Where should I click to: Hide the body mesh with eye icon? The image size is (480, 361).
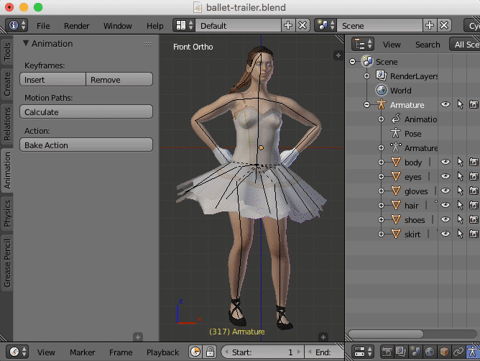pyautogui.click(x=445, y=162)
